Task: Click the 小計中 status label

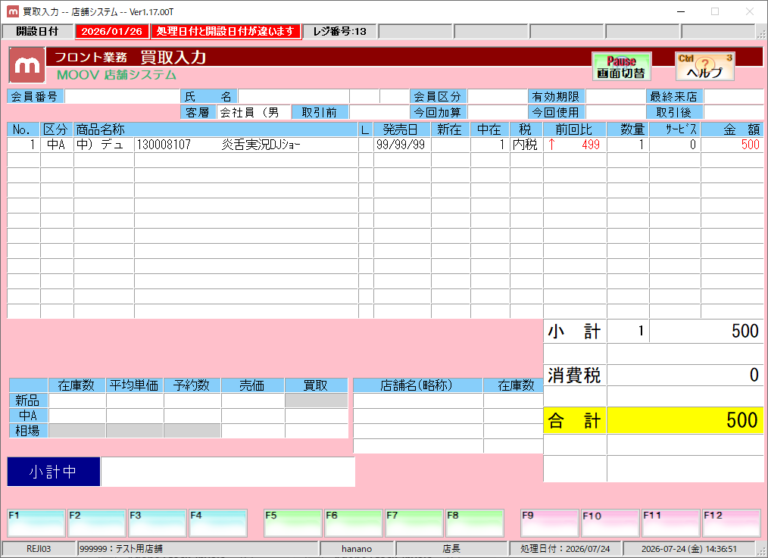Action: coord(53,472)
